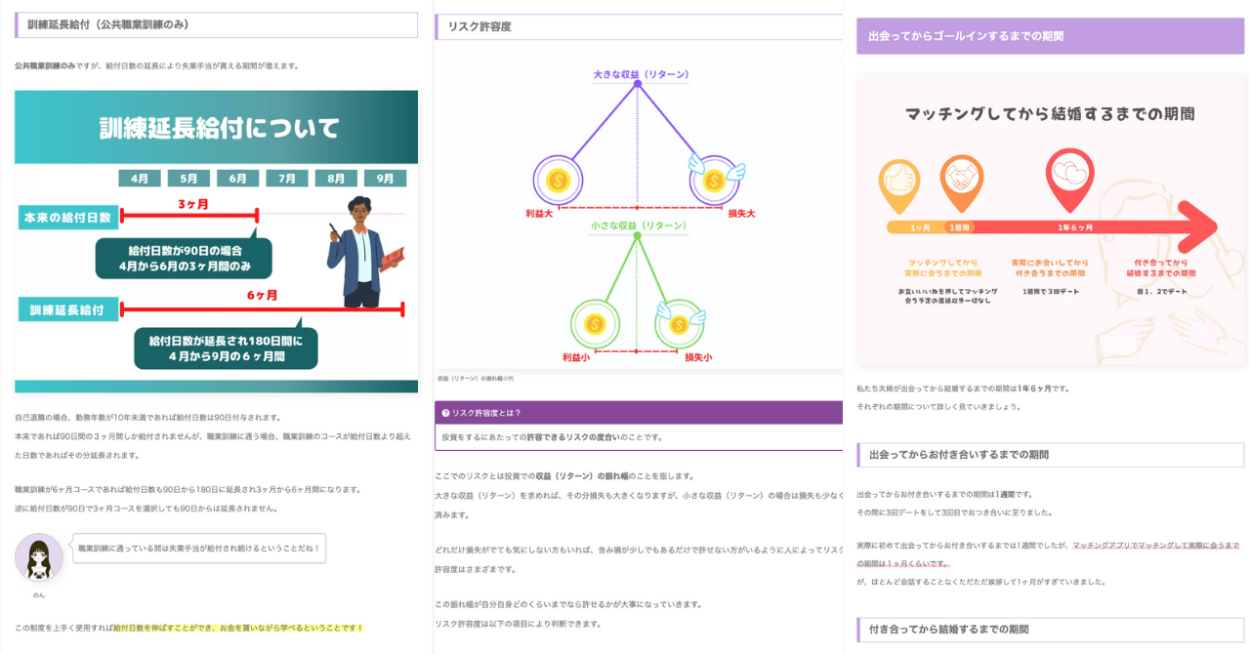Select the 9月 month label
This screenshot has width=1250, height=654.
385,178
